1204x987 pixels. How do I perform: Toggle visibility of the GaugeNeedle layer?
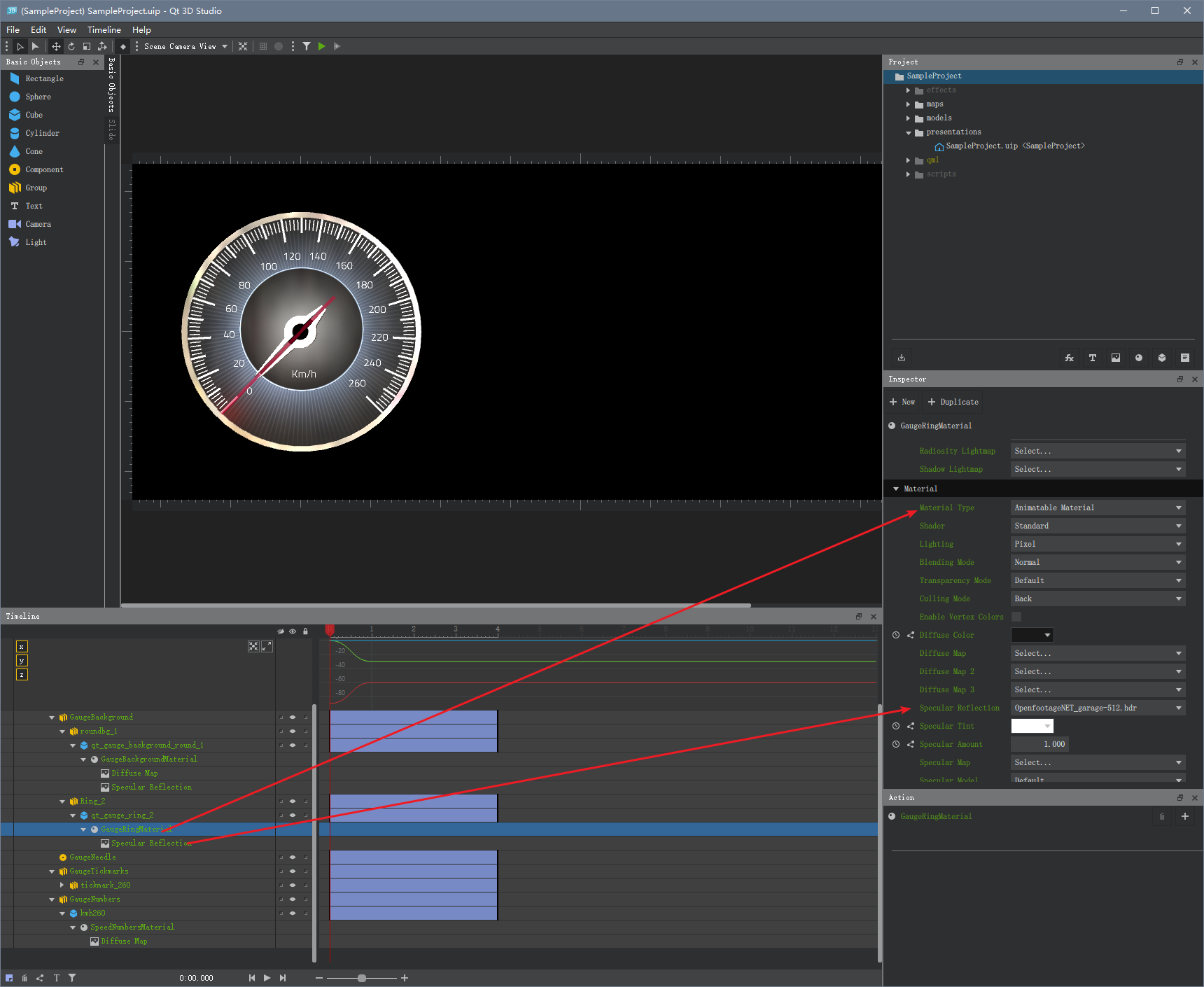[293, 857]
